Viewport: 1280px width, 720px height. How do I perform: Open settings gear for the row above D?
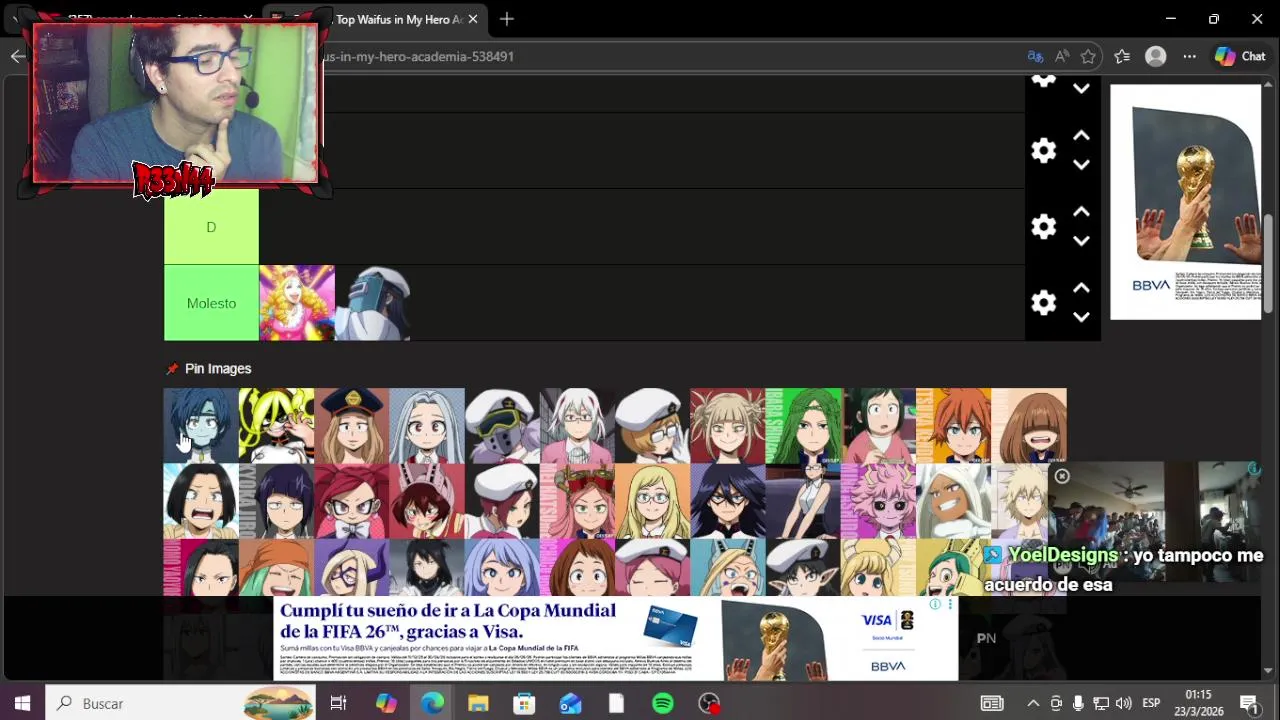(x=1043, y=151)
